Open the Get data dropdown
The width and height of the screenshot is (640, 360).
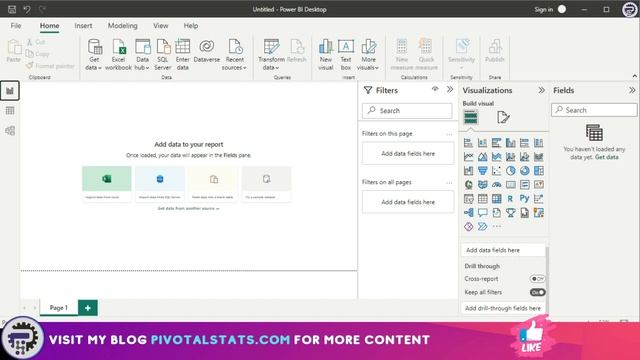(94, 55)
